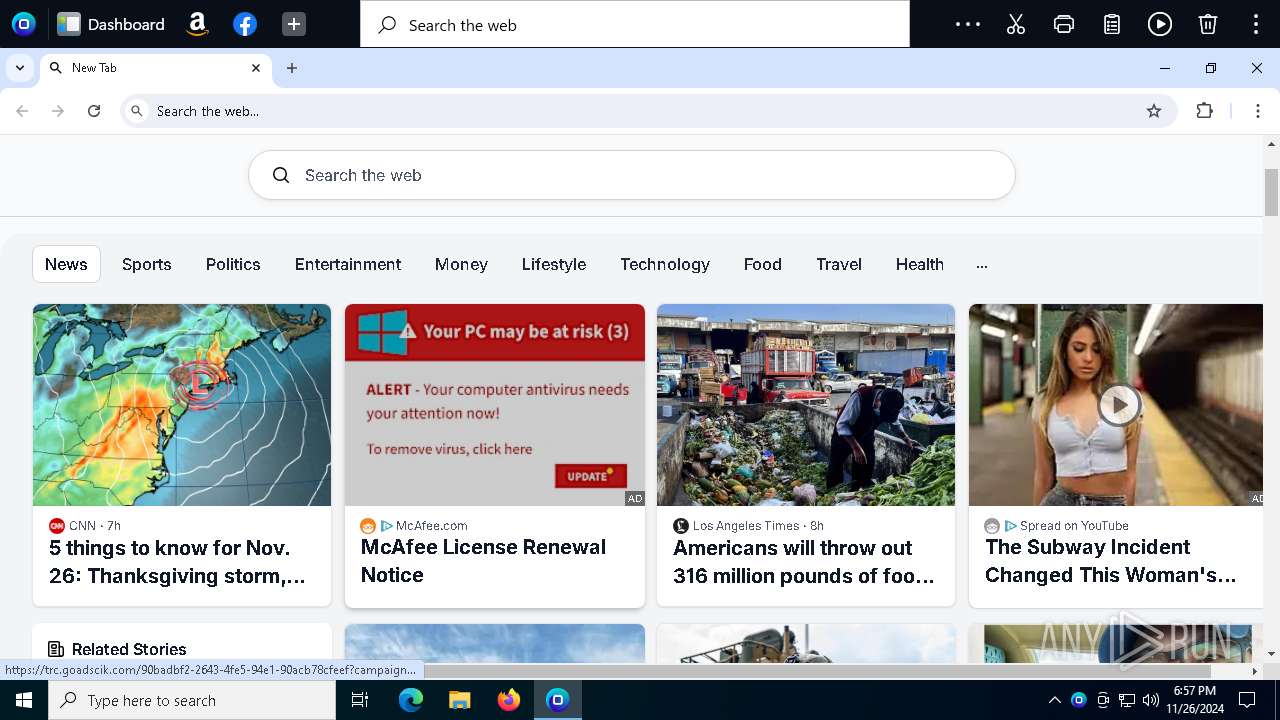Open the volume control in system tray
The width and height of the screenshot is (1280, 720).
pyautogui.click(x=1151, y=700)
